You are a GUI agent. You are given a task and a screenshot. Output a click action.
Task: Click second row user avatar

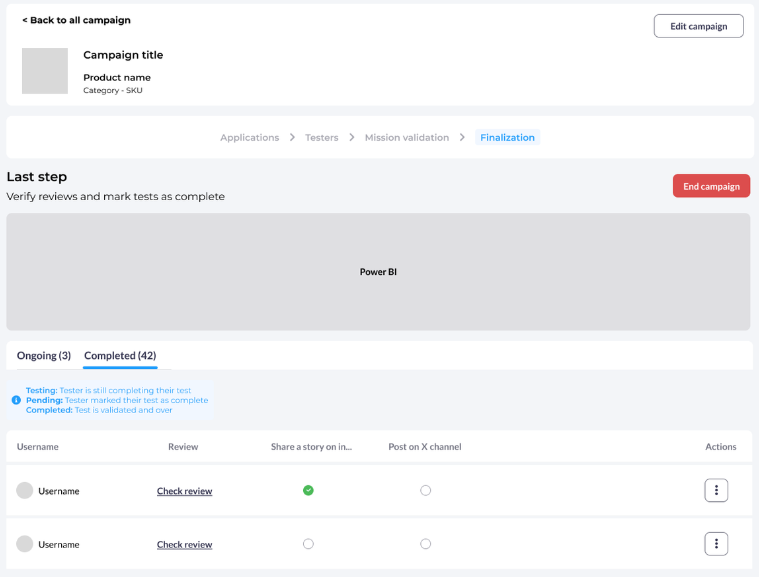point(25,544)
